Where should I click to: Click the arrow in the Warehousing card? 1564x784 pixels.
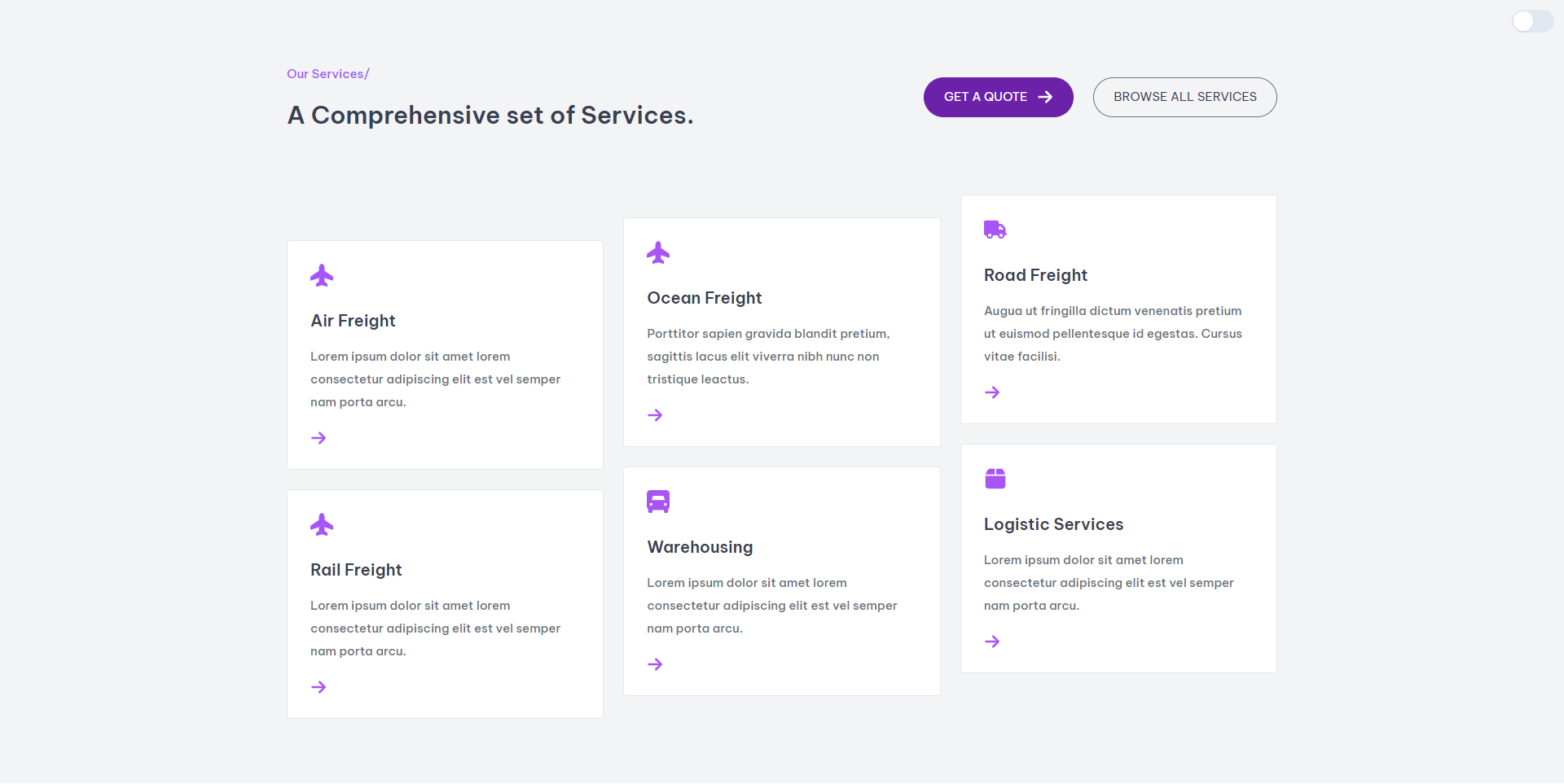pos(655,664)
